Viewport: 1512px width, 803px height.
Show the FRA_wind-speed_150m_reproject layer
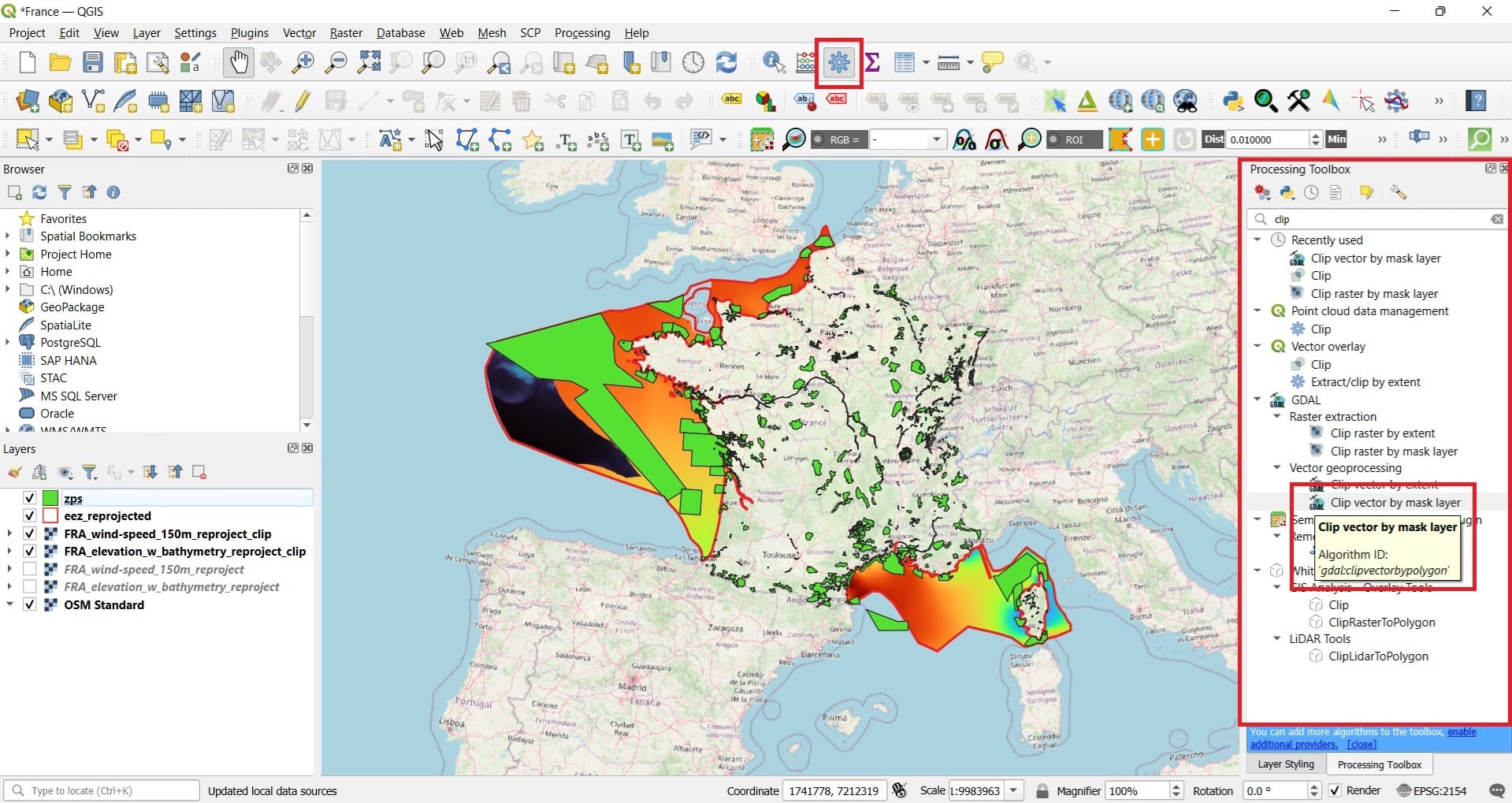pos(29,569)
